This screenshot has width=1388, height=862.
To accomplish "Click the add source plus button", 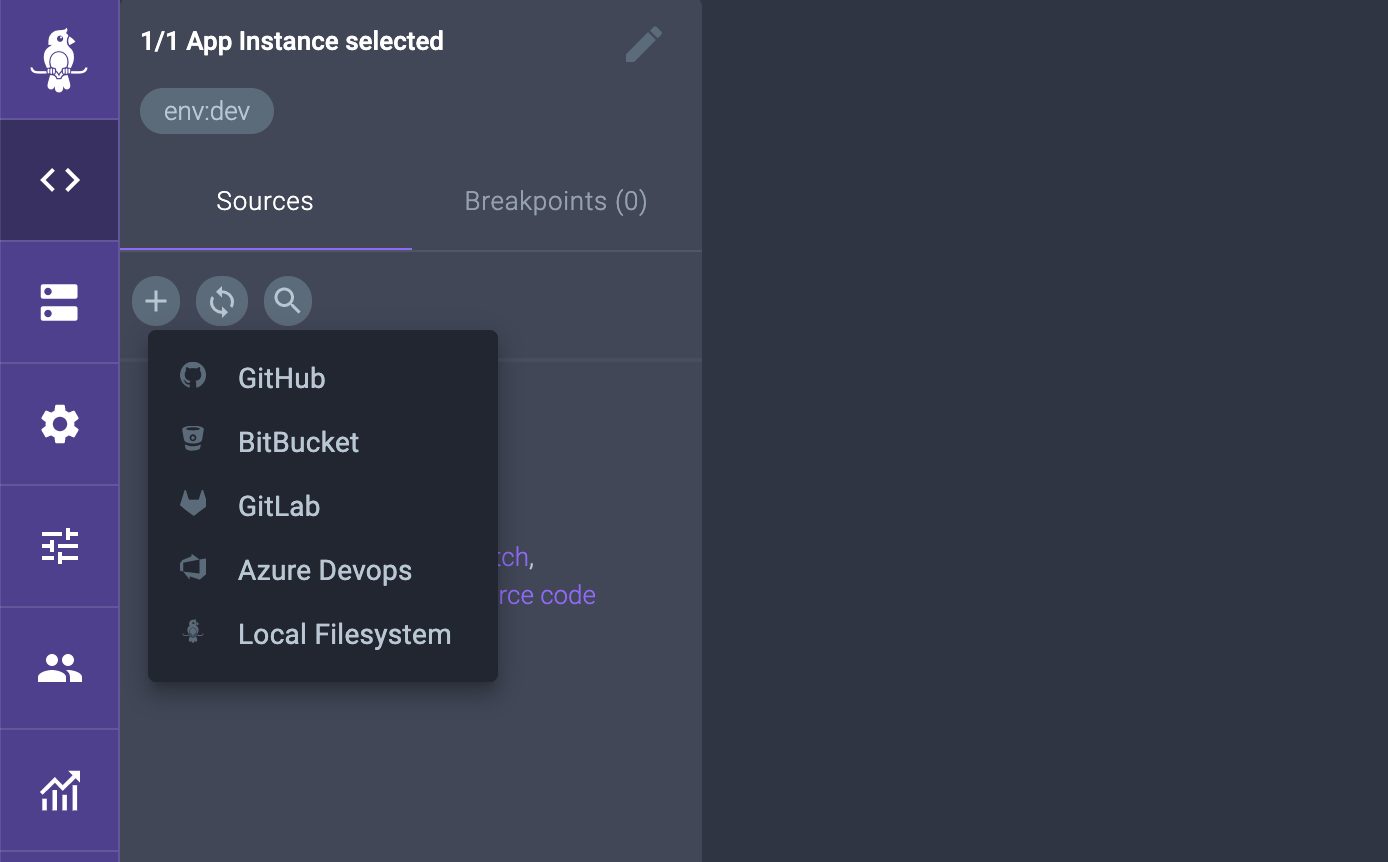I will coord(156,301).
